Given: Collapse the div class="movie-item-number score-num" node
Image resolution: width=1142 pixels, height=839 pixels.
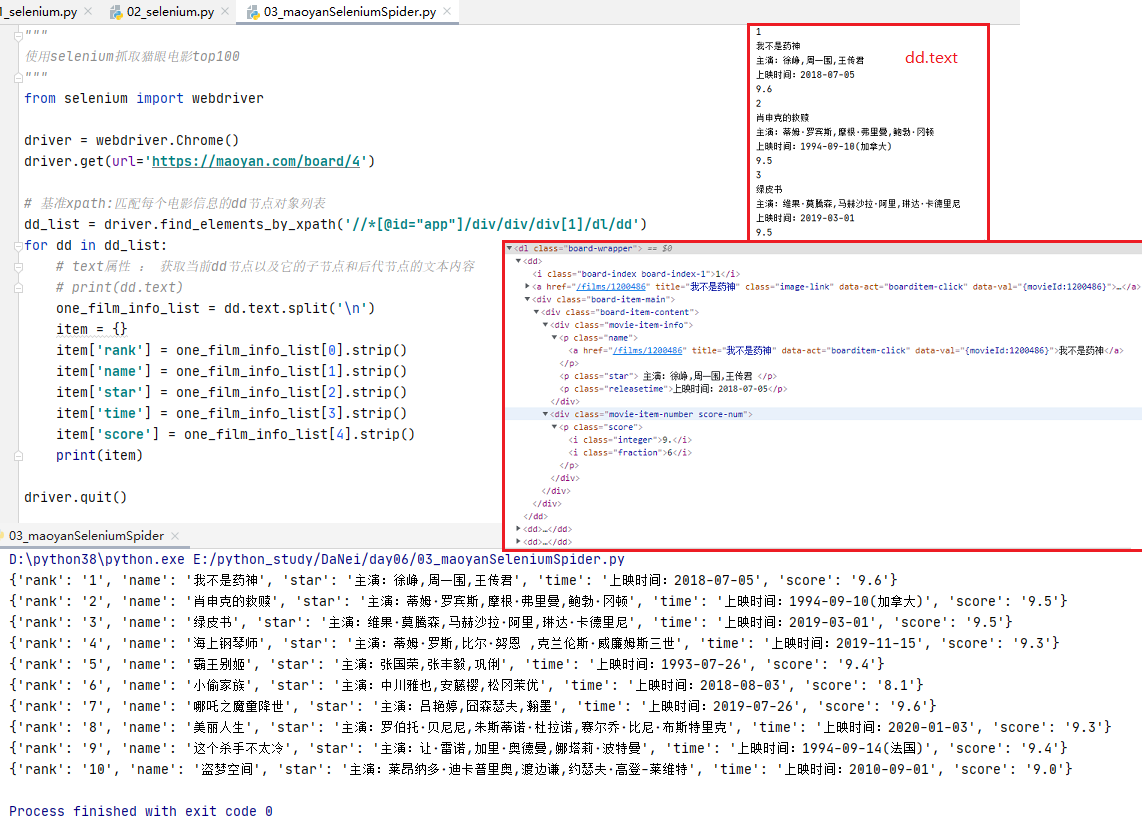Looking at the screenshot, I should tap(545, 414).
